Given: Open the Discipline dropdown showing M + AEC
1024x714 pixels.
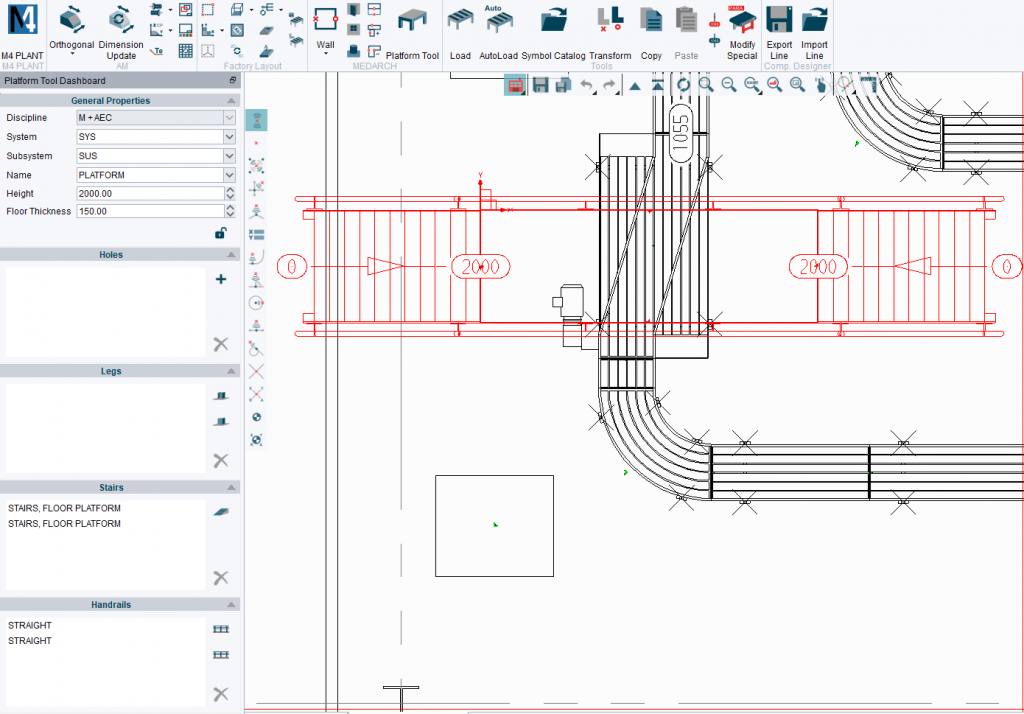Looking at the screenshot, I should (x=228, y=117).
